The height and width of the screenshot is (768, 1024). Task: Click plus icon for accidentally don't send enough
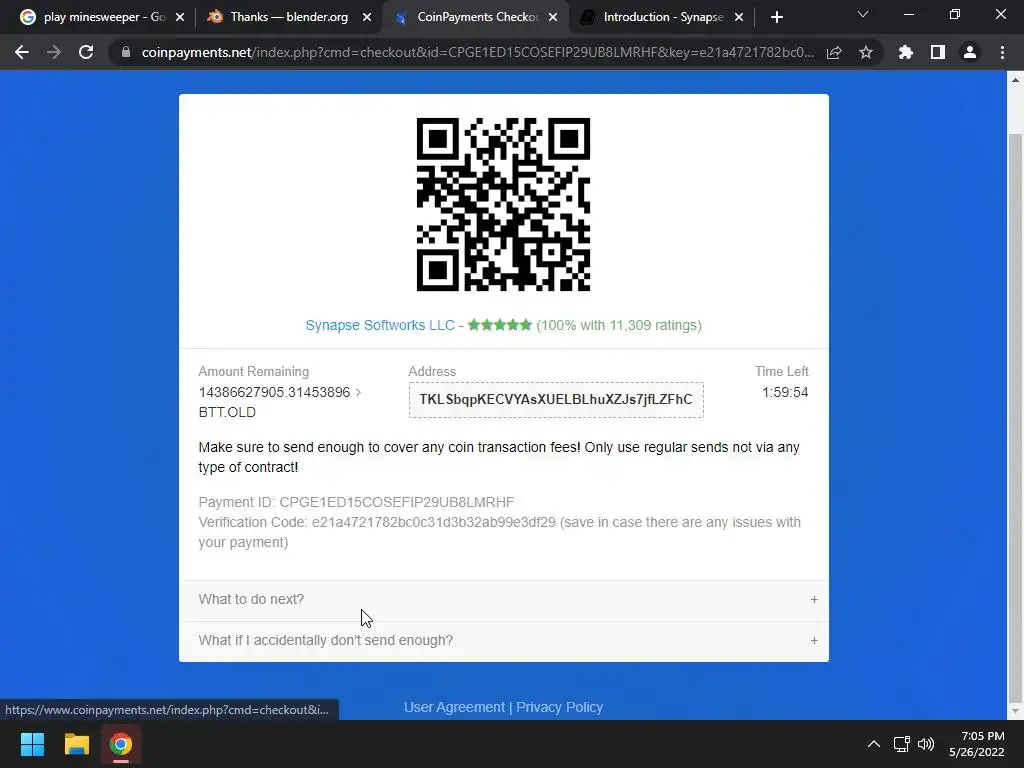[814, 641]
